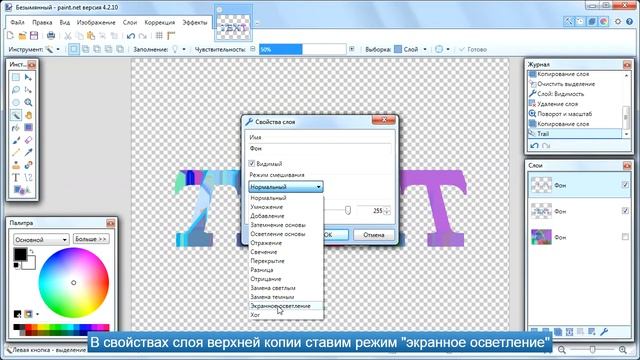Choose Умножение from blend list
The width and height of the screenshot is (640, 360).
click(286, 207)
